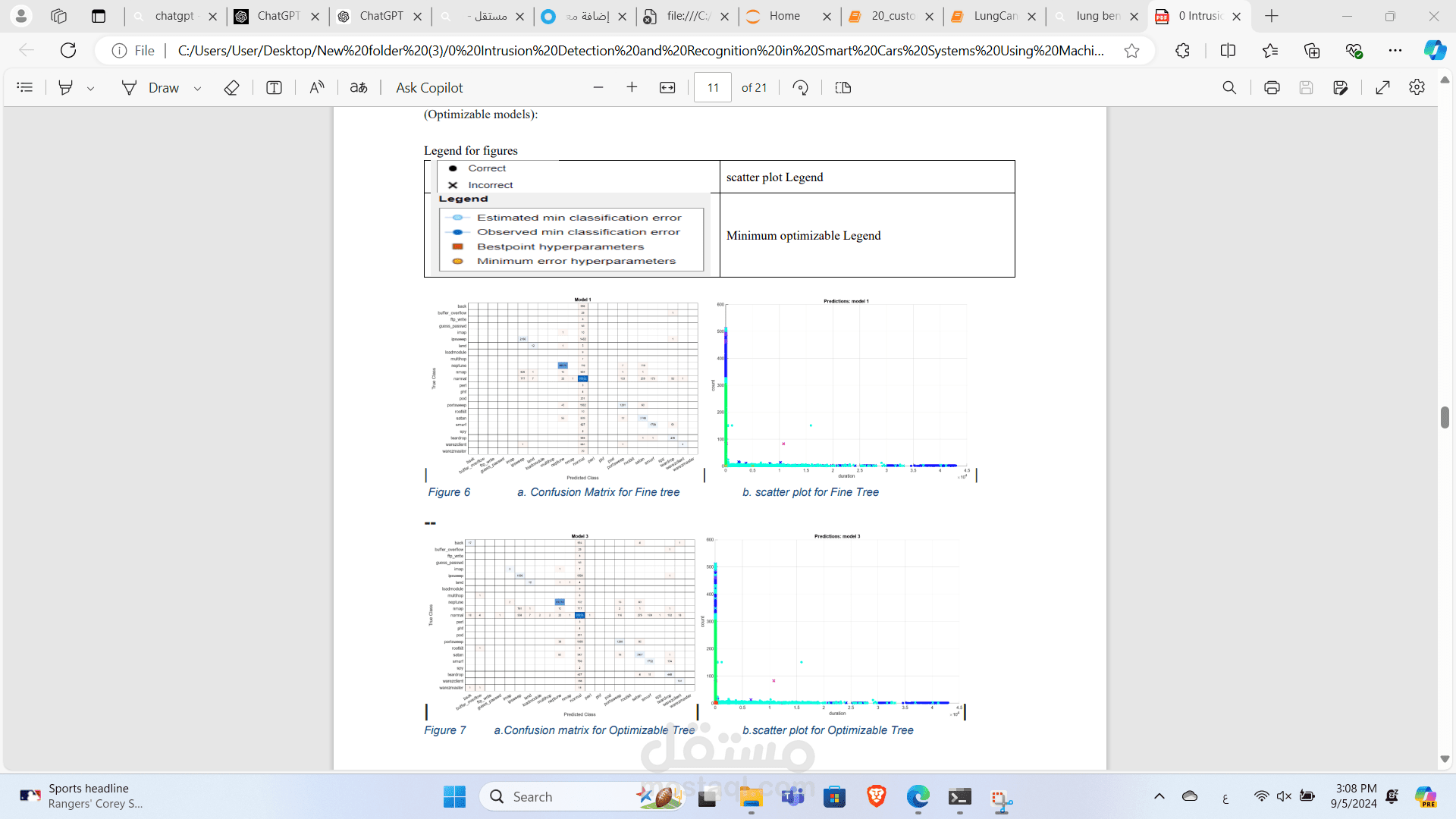Expand the Draw tool options dropdown
Screen dimensions: 1456x819
click(x=198, y=89)
